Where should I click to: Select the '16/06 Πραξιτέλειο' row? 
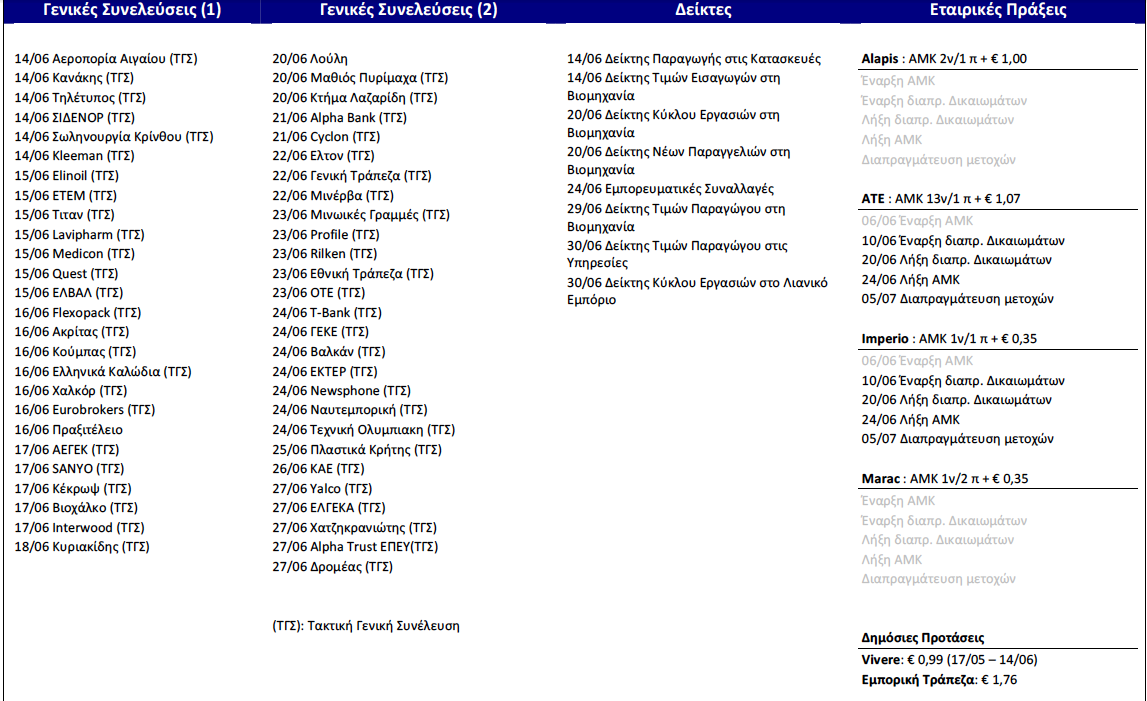pyautogui.click(x=69, y=430)
